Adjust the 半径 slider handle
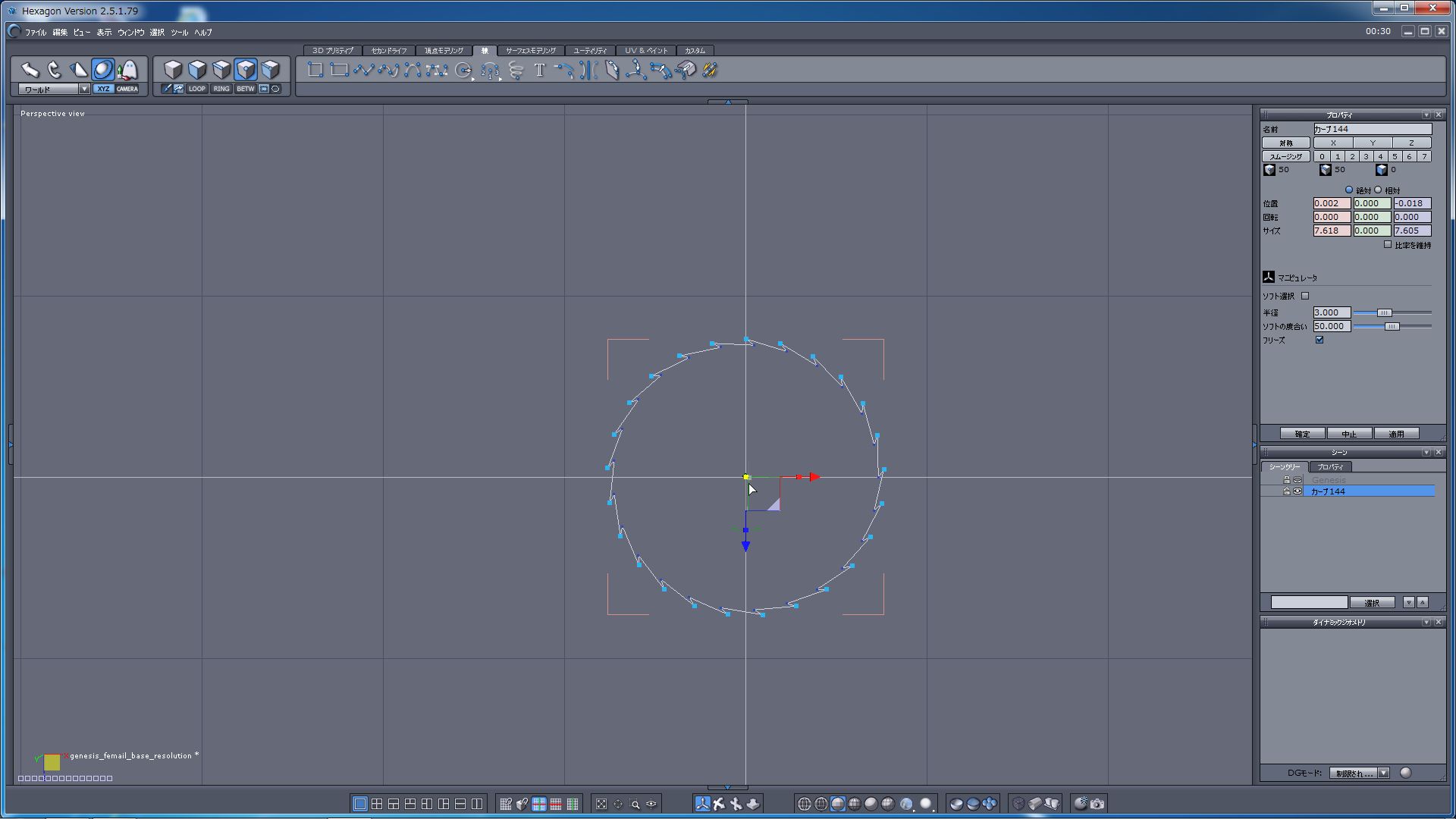 [1384, 312]
